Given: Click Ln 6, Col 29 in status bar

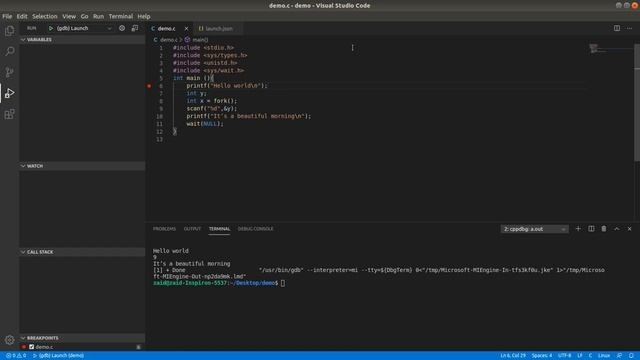Looking at the screenshot, I should pos(513,356).
